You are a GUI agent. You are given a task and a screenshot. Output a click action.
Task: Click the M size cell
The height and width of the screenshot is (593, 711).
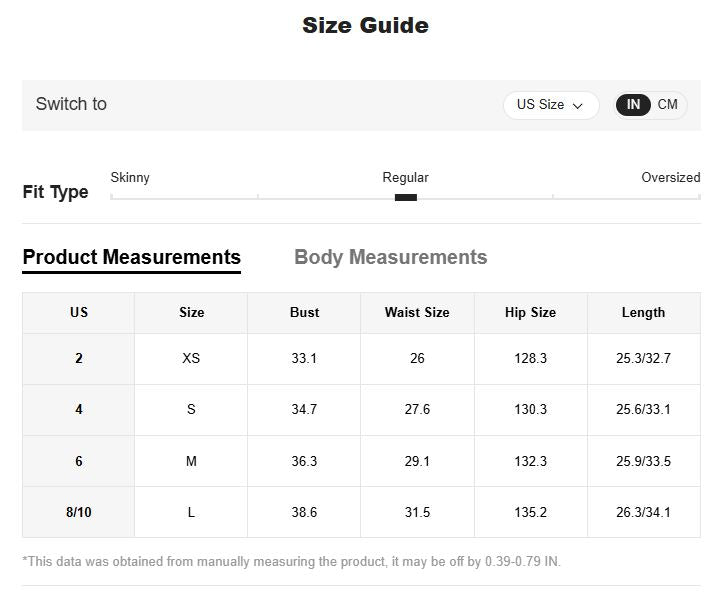pos(191,461)
